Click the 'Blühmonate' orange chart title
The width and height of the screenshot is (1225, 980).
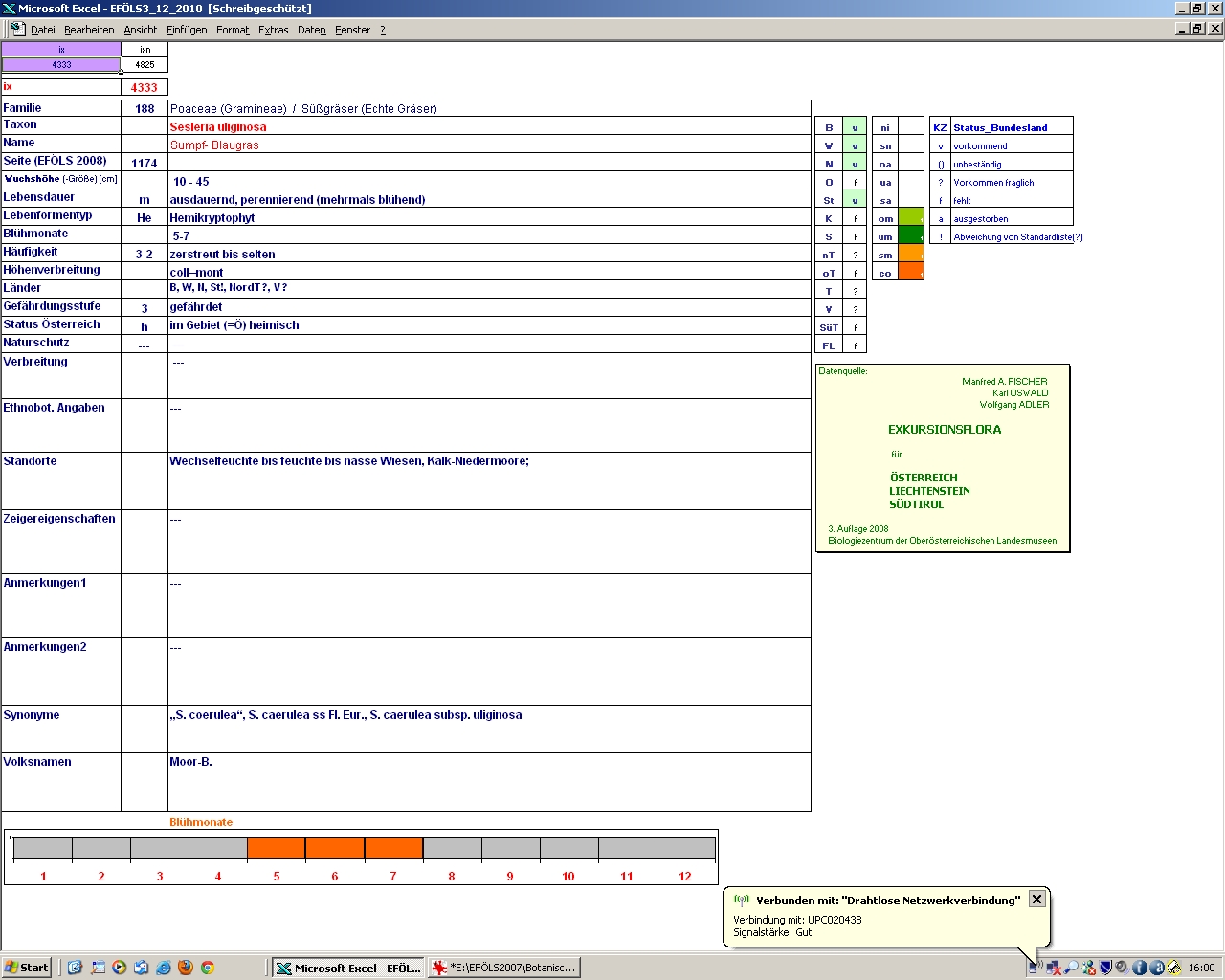click(x=201, y=822)
